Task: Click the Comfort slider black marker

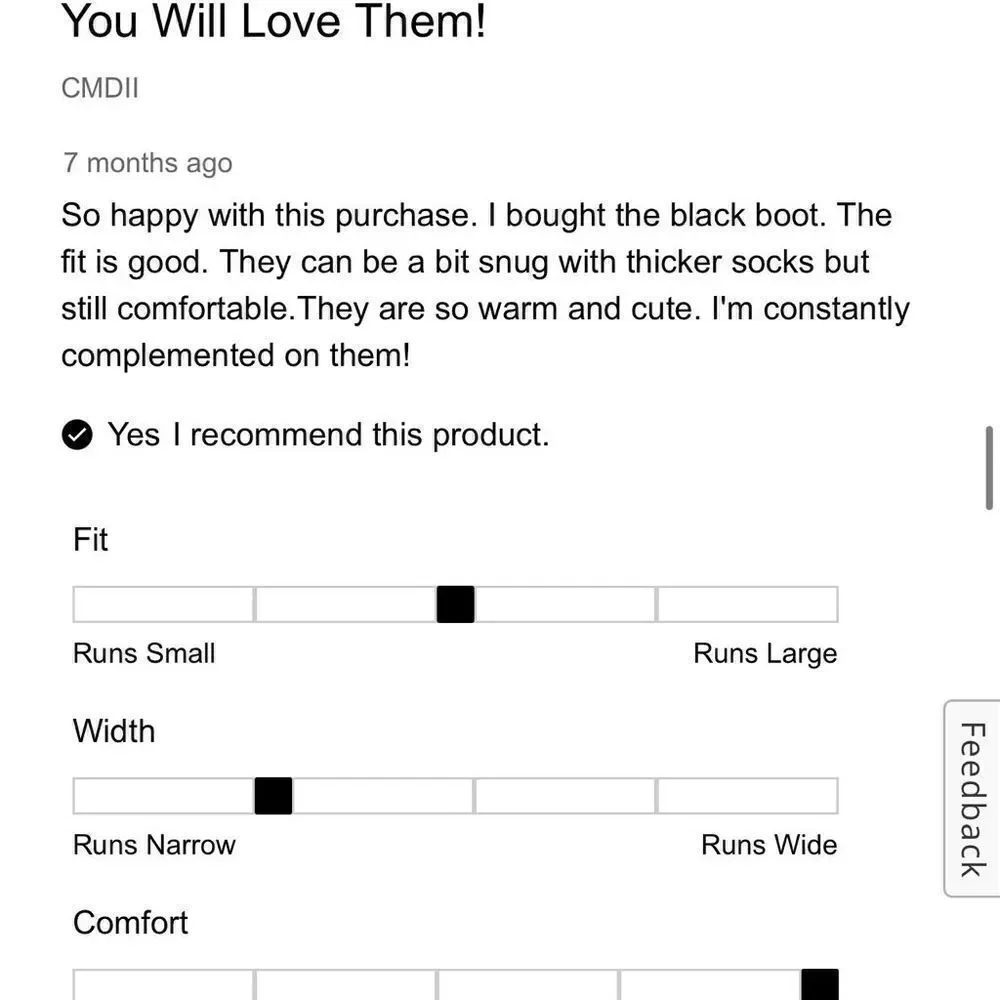Action: point(820,985)
